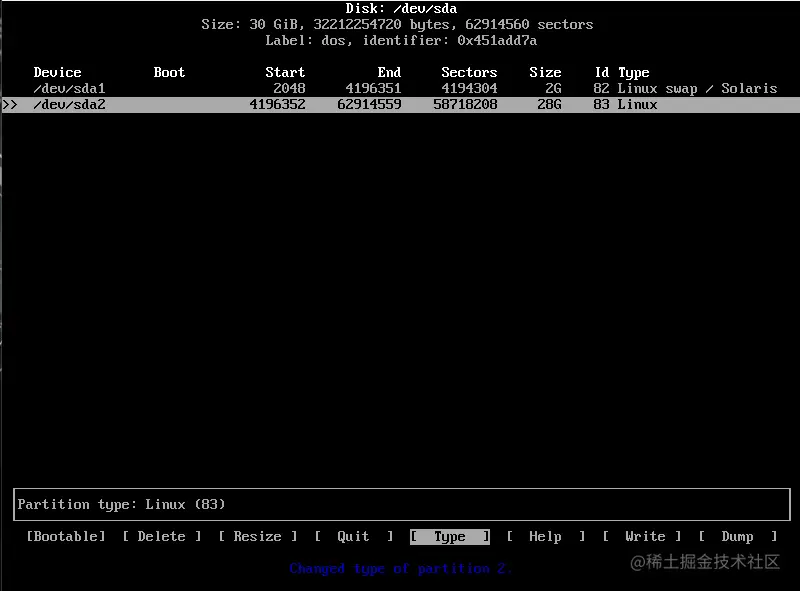This screenshot has height=591, width=800.
Task: Select the /dev/sda1 partition row
Action: coord(400,88)
